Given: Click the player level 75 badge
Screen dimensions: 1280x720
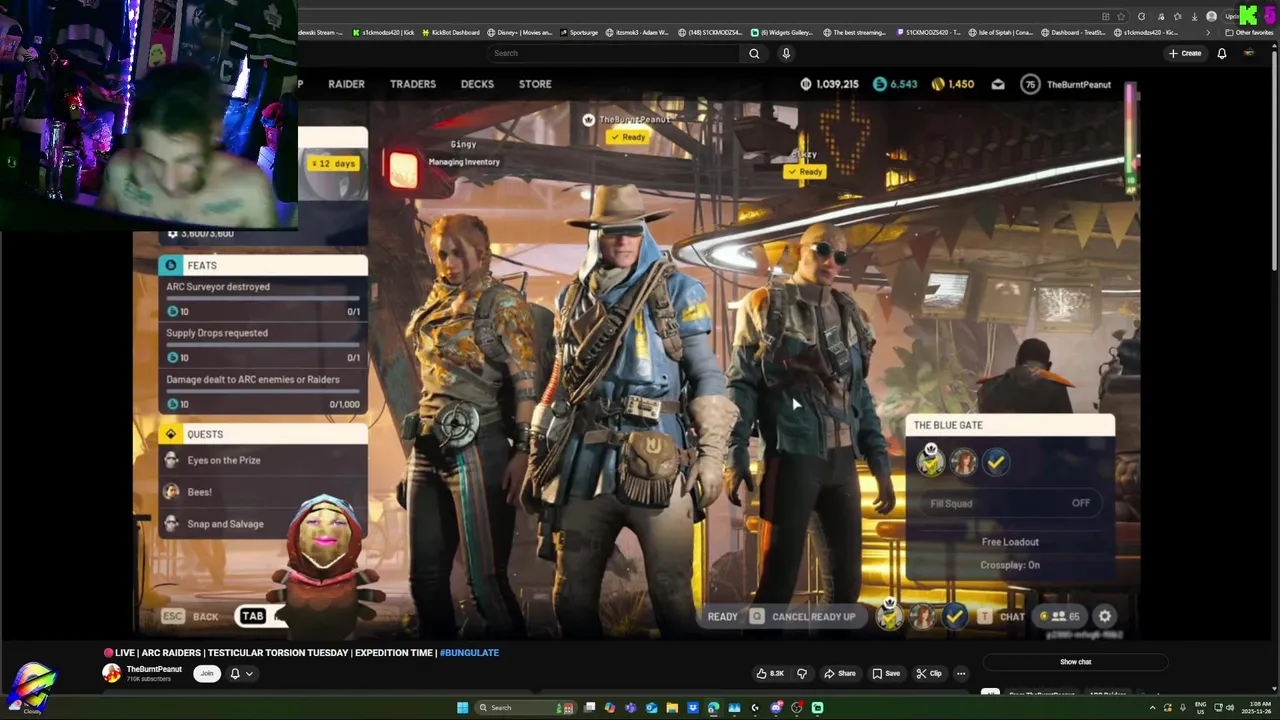Looking at the screenshot, I should pos(1030,84).
